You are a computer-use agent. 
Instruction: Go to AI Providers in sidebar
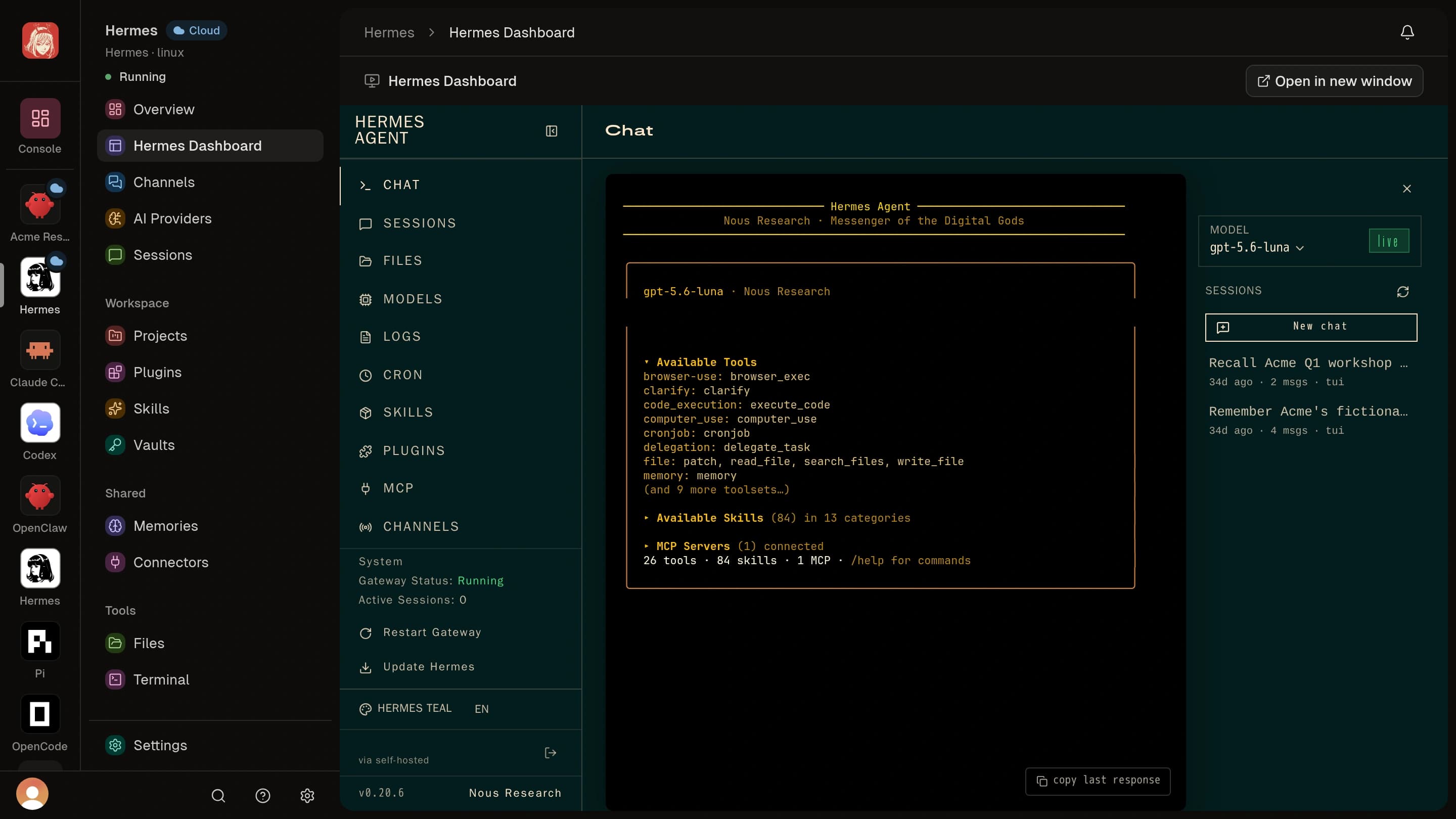[210, 219]
